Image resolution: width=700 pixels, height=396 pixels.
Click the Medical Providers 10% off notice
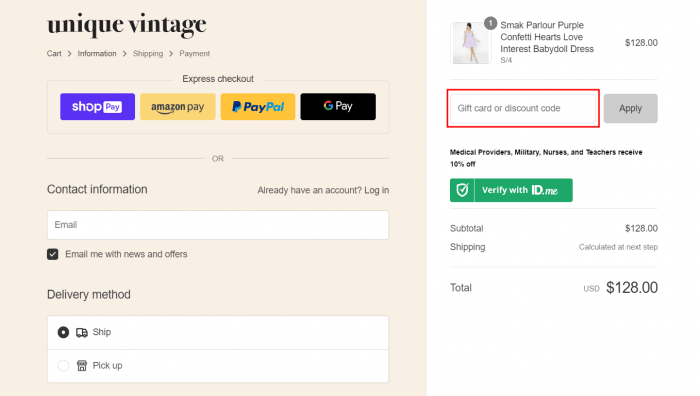546,158
